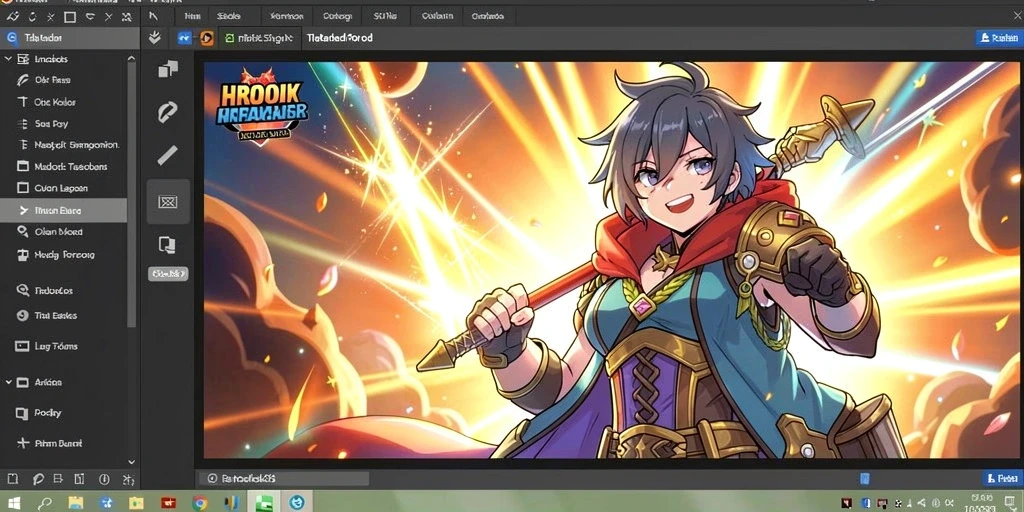Click the page icon in sidebar bottom bar
1024x512 pixels.
click(x=12, y=479)
